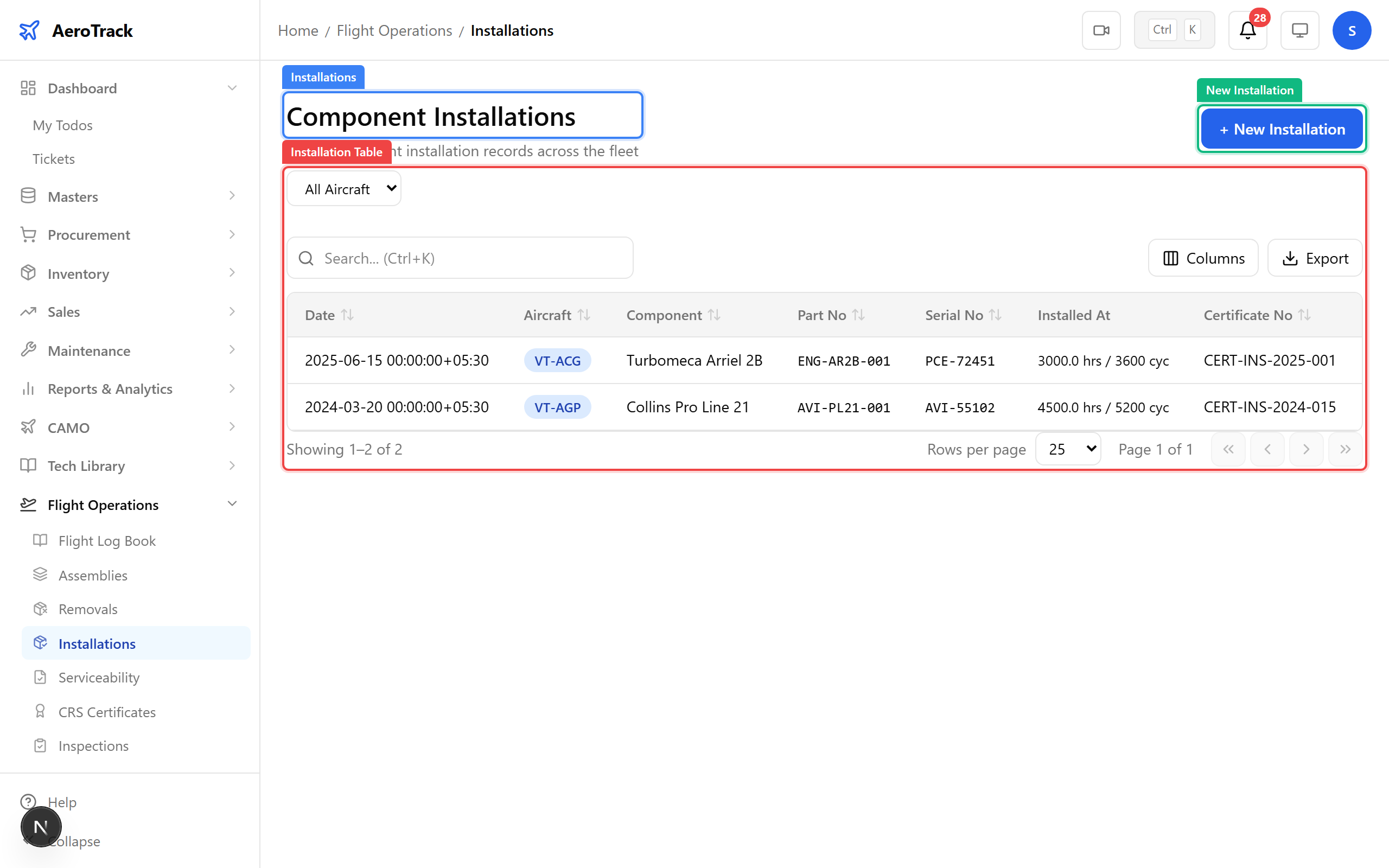The width and height of the screenshot is (1389, 868).
Task: Click the monitor display icon
Action: [x=1299, y=30]
